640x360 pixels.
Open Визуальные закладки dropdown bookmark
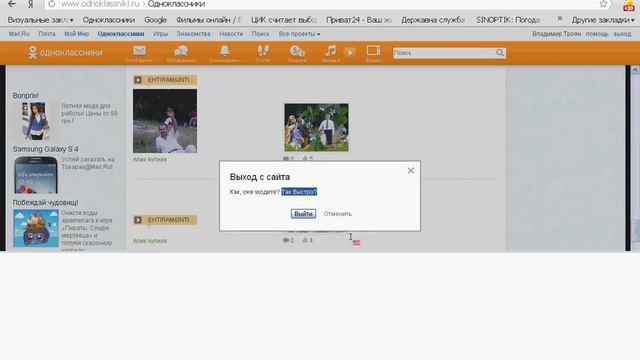click(40, 20)
